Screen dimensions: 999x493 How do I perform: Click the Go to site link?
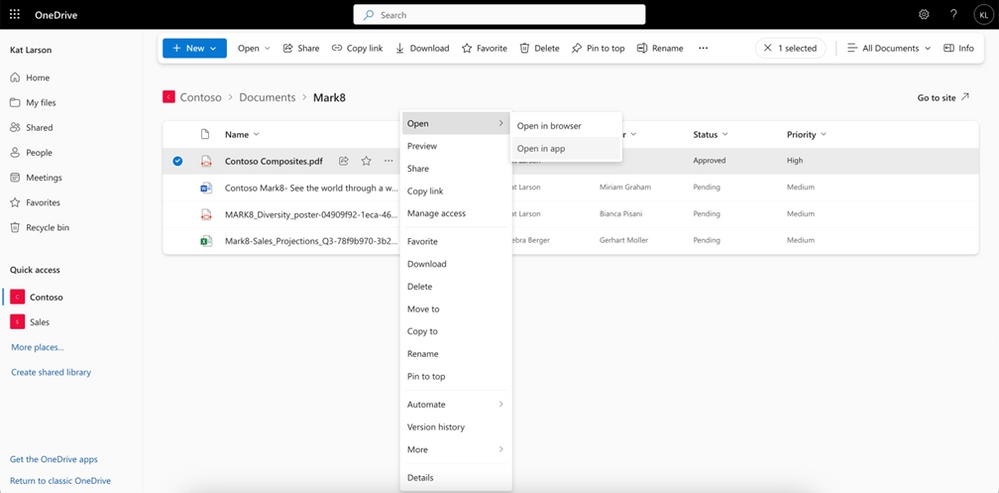[x=942, y=98]
